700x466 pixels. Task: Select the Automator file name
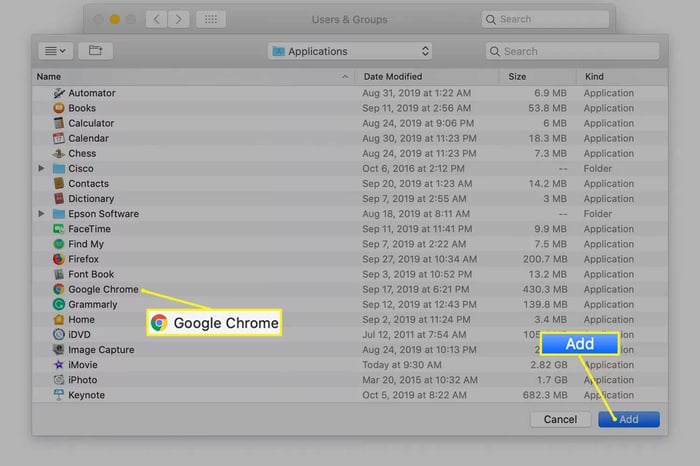[92, 93]
